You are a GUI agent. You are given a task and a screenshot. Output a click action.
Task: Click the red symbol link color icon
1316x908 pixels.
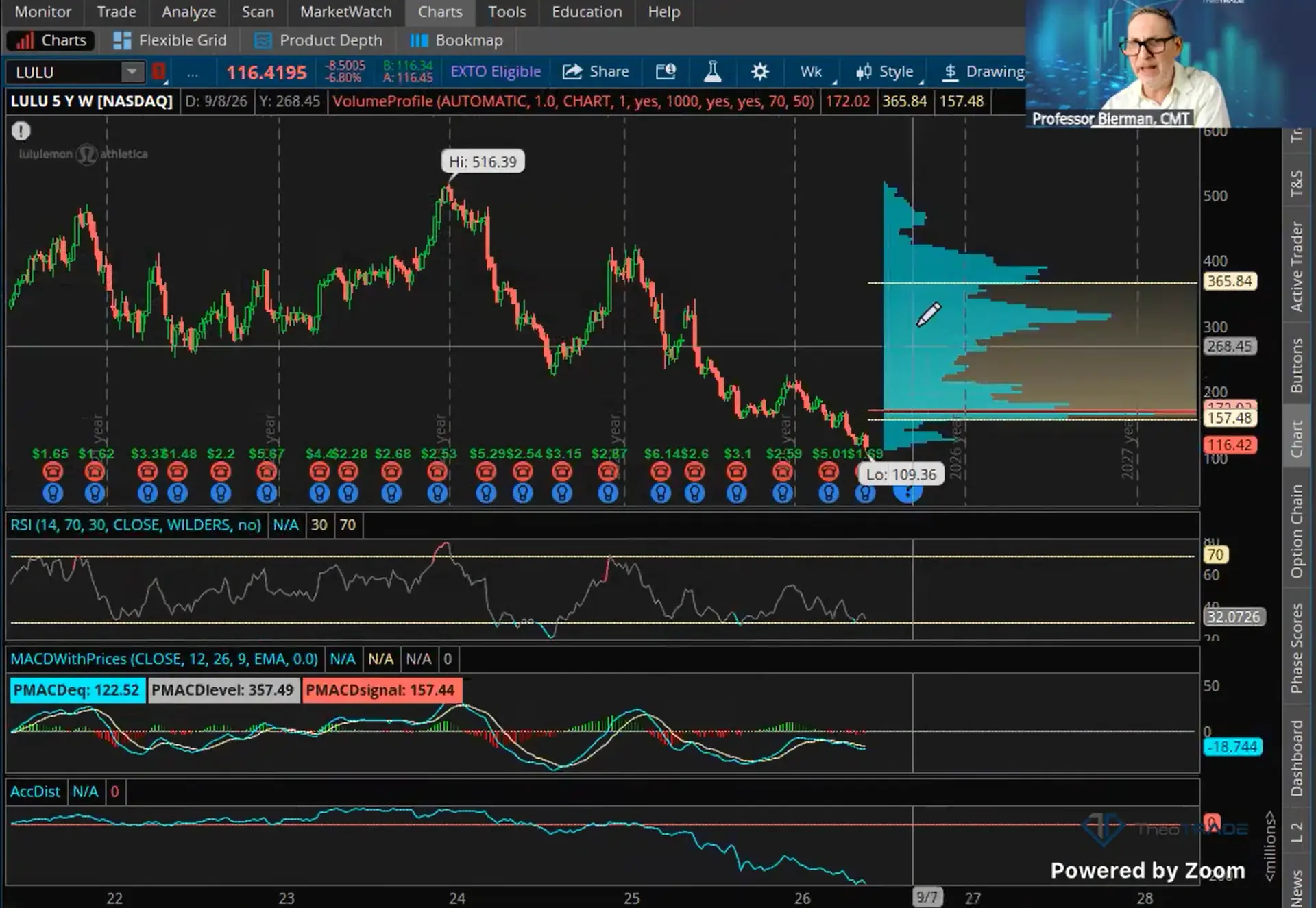[x=159, y=71]
